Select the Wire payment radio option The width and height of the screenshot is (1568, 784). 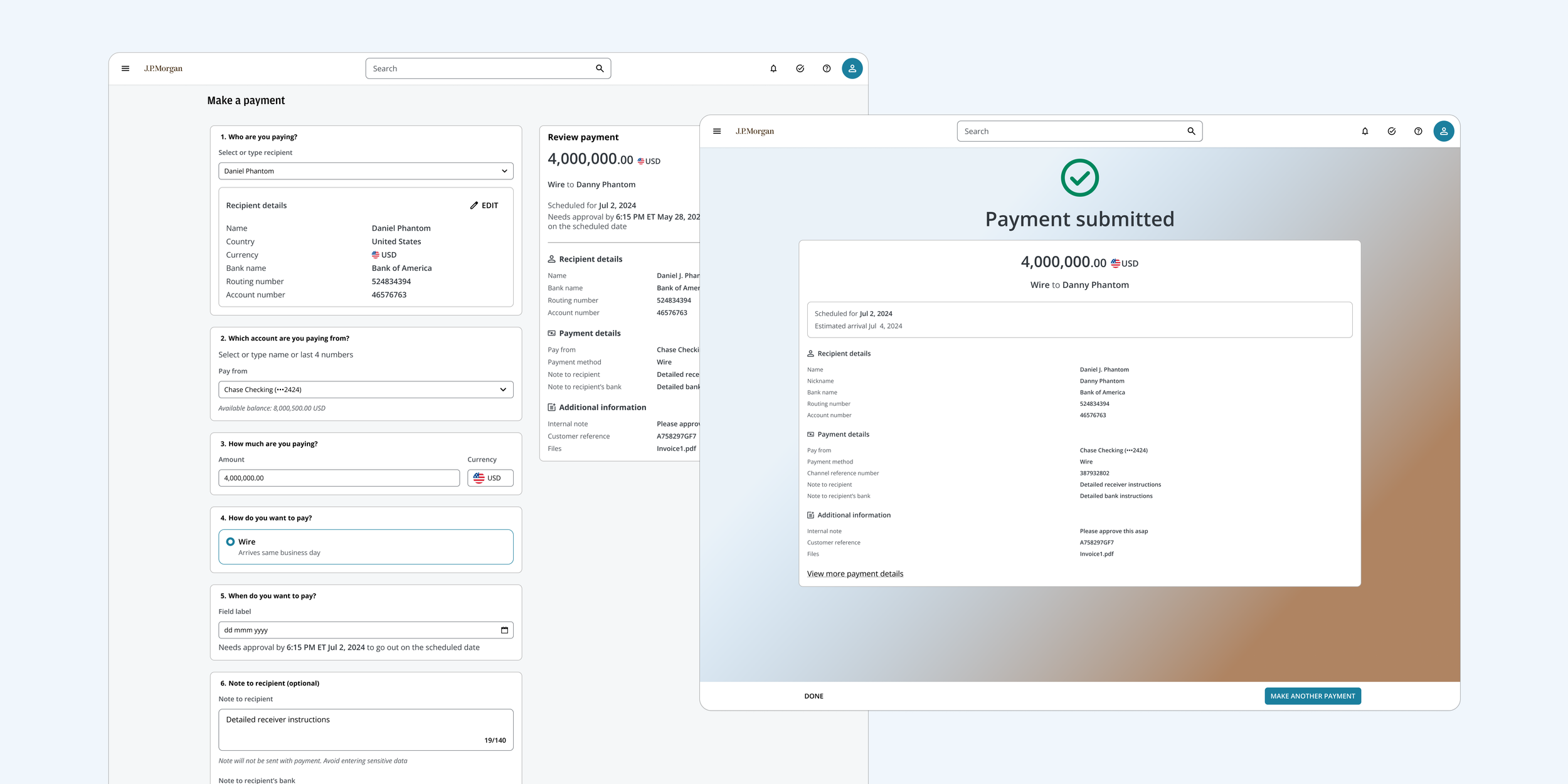pos(231,542)
